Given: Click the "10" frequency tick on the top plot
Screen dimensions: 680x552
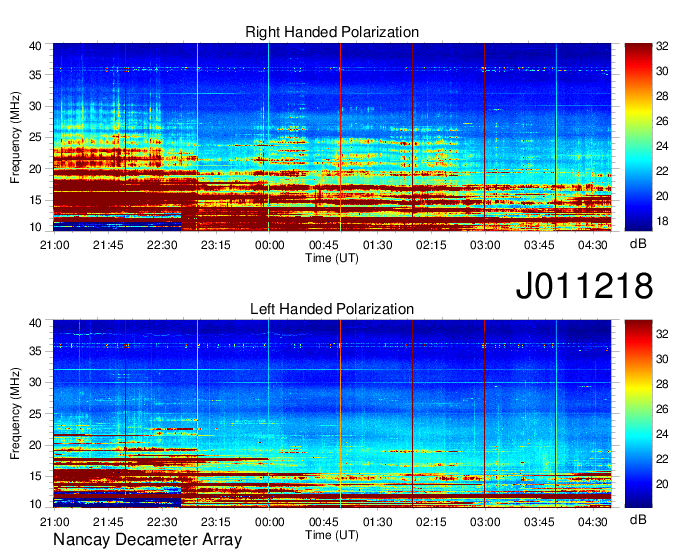Looking at the screenshot, I should (x=35, y=227).
